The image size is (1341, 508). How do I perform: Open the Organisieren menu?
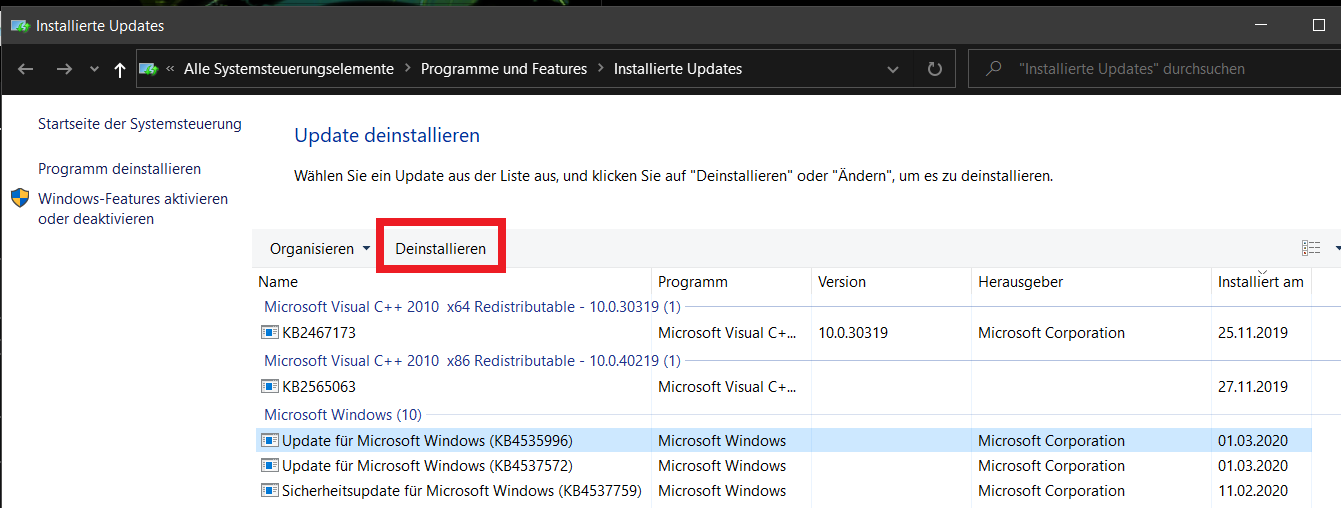click(x=320, y=248)
